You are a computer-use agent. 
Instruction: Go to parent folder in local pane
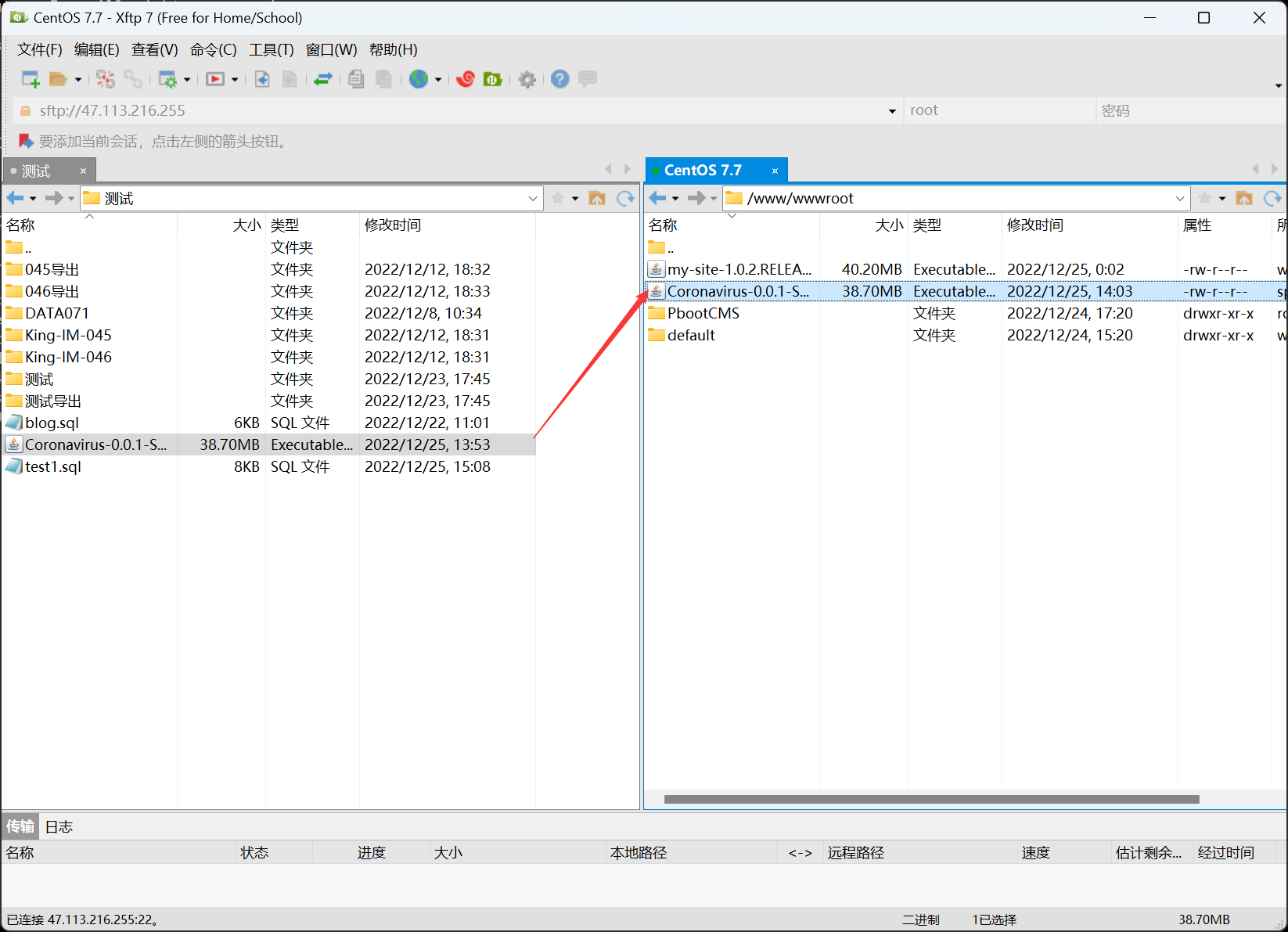tap(597, 198)
